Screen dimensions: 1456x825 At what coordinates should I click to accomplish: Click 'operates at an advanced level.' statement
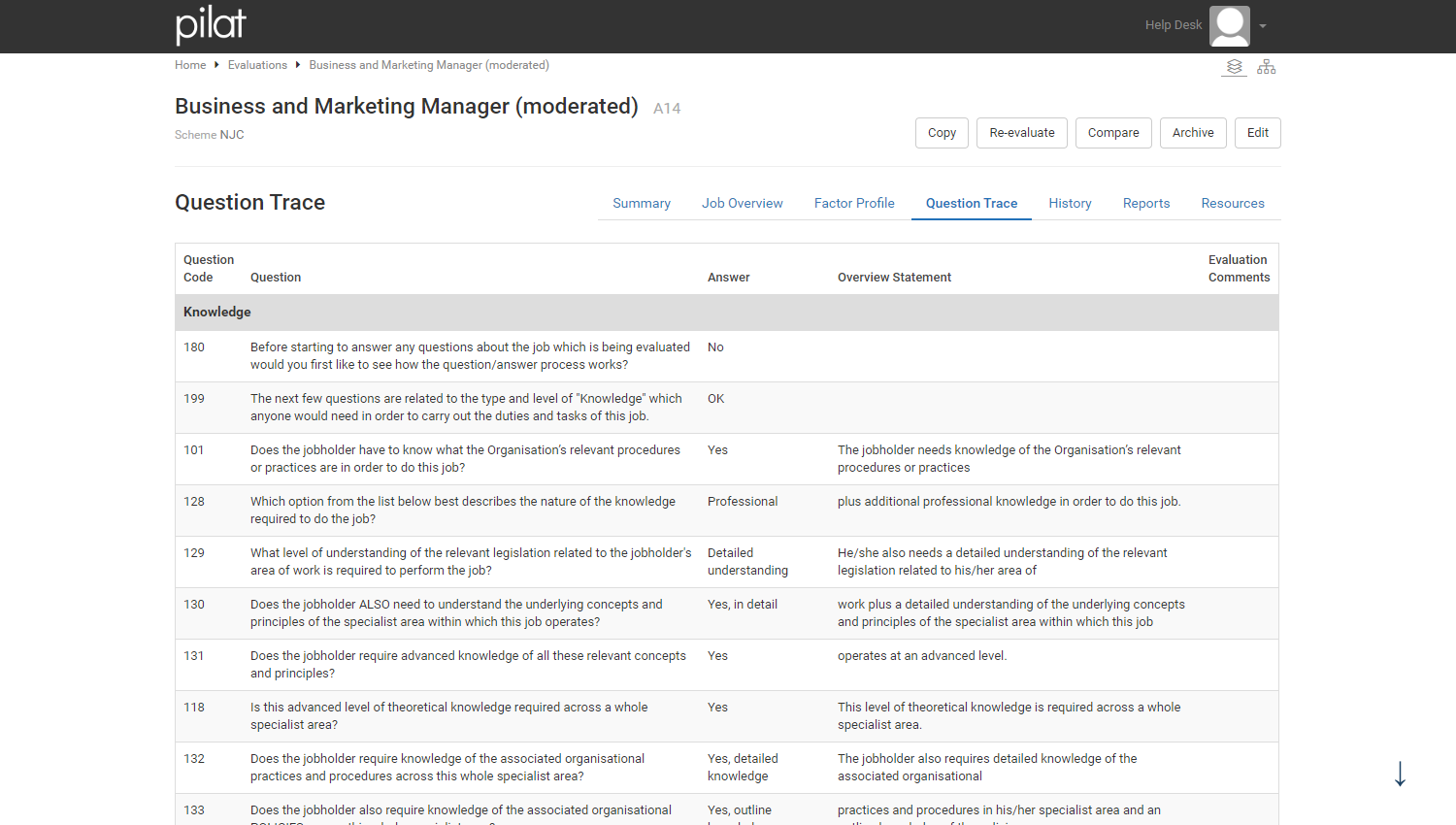[x=922, y=656]
